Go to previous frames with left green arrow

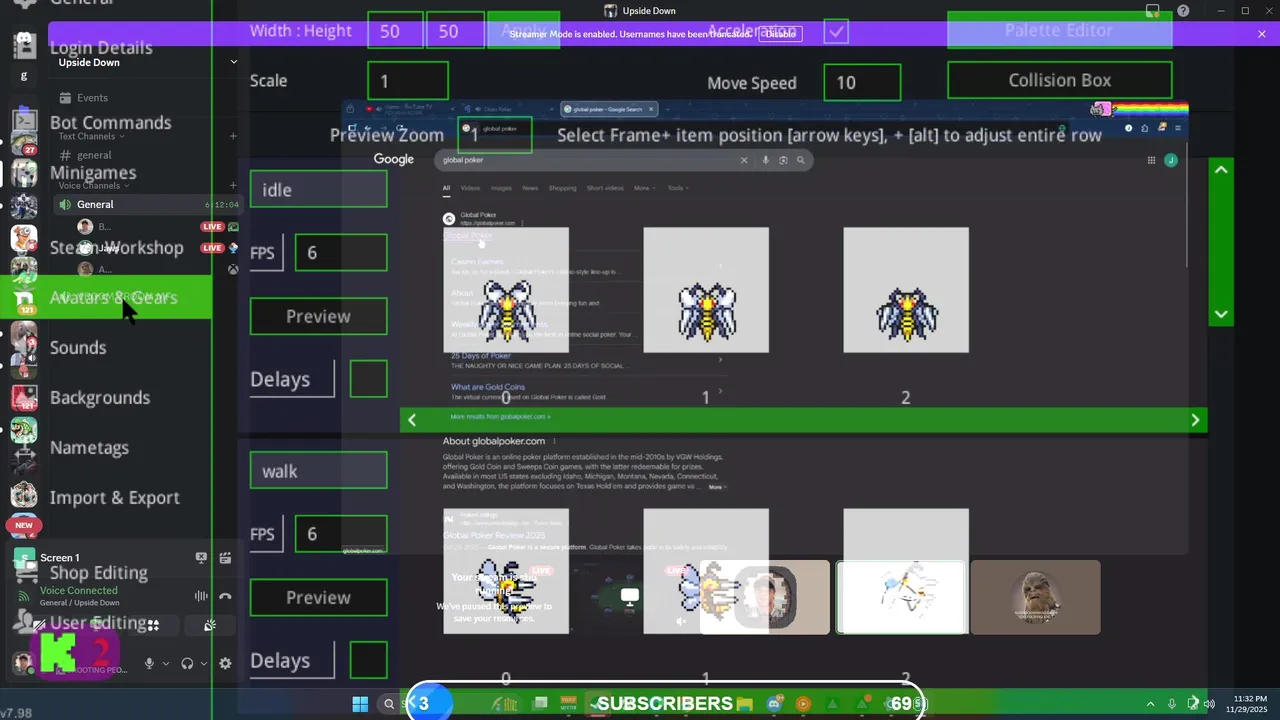coord(411,420)
